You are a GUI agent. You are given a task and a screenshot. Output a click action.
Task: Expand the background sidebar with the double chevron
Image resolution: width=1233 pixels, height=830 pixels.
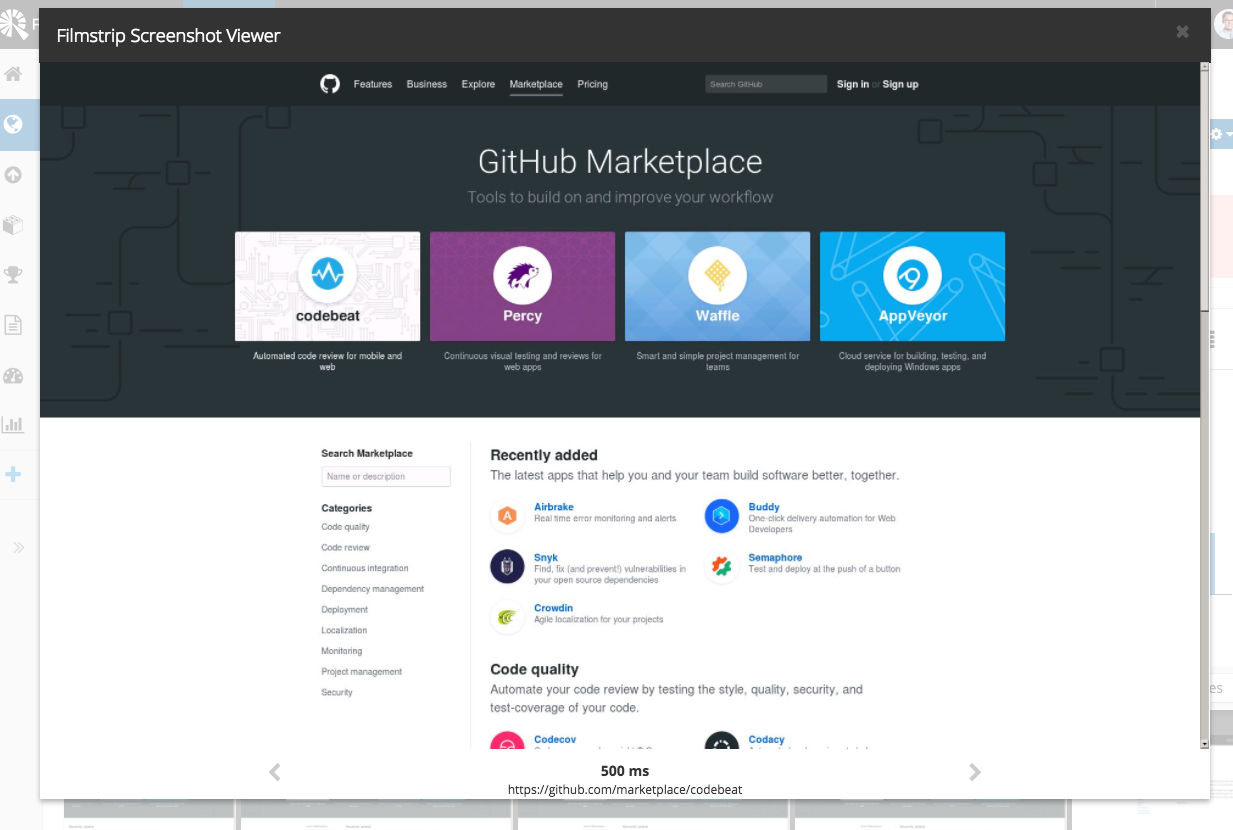[x=18, y=547]
